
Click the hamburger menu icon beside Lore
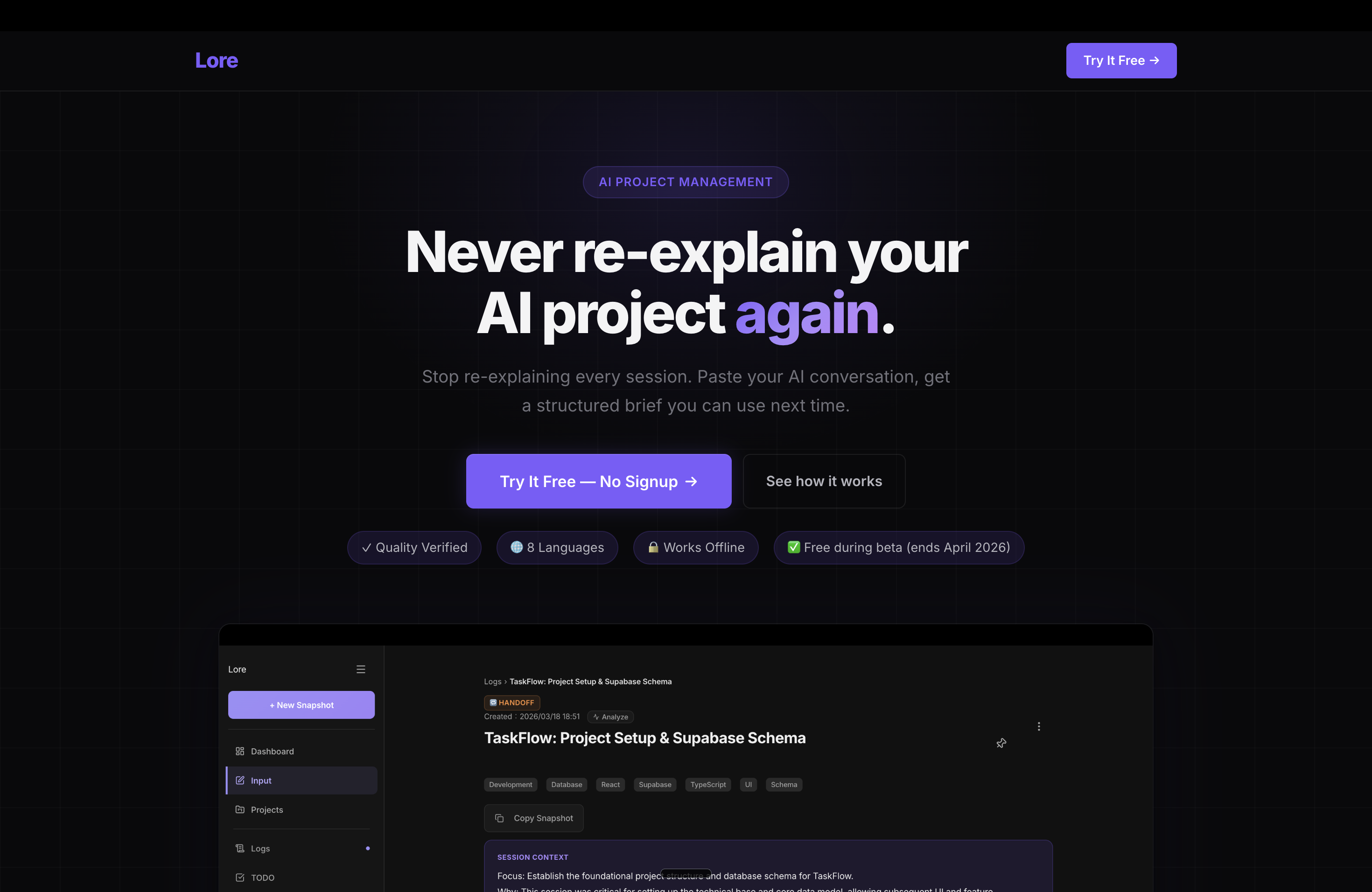(x=361, y=669)
